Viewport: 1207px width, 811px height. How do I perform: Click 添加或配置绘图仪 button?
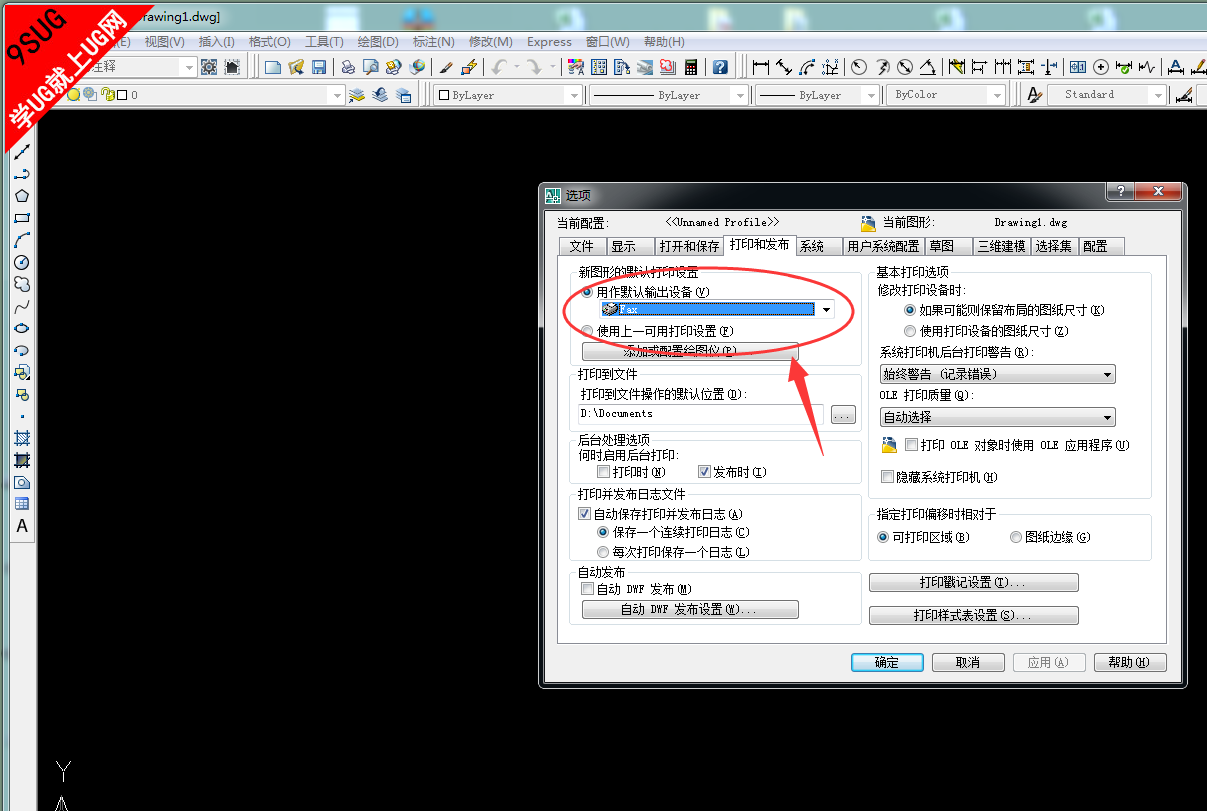tap(690, 351)
